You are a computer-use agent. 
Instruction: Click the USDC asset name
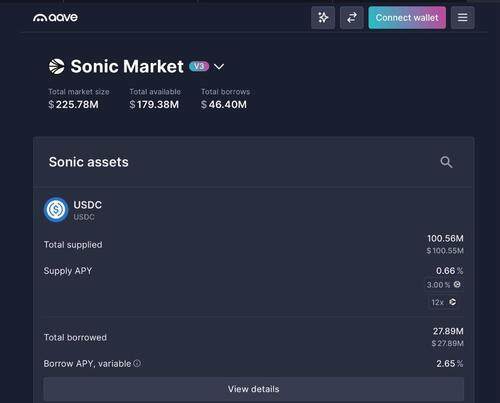click(x=87, y=205)
